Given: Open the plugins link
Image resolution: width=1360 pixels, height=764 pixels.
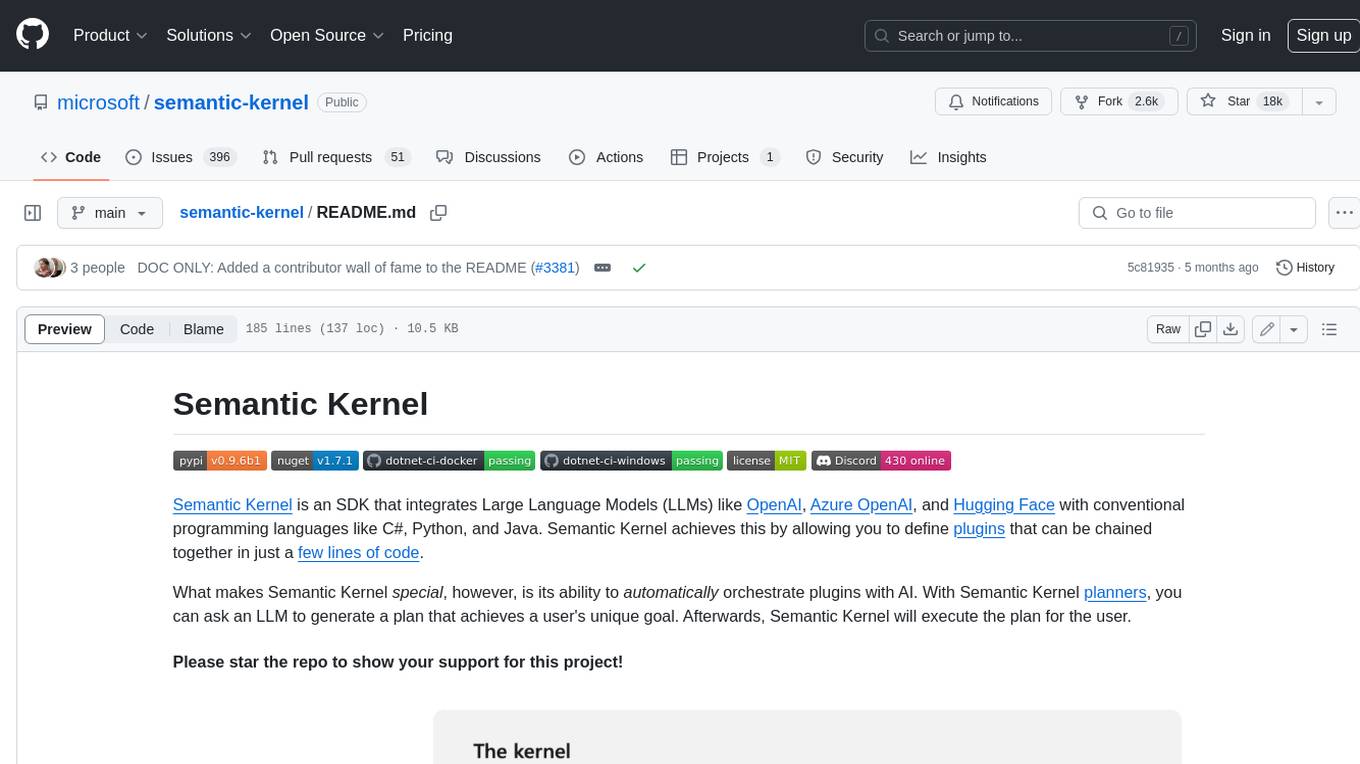Looking at the screenshot, I should 979,529.
